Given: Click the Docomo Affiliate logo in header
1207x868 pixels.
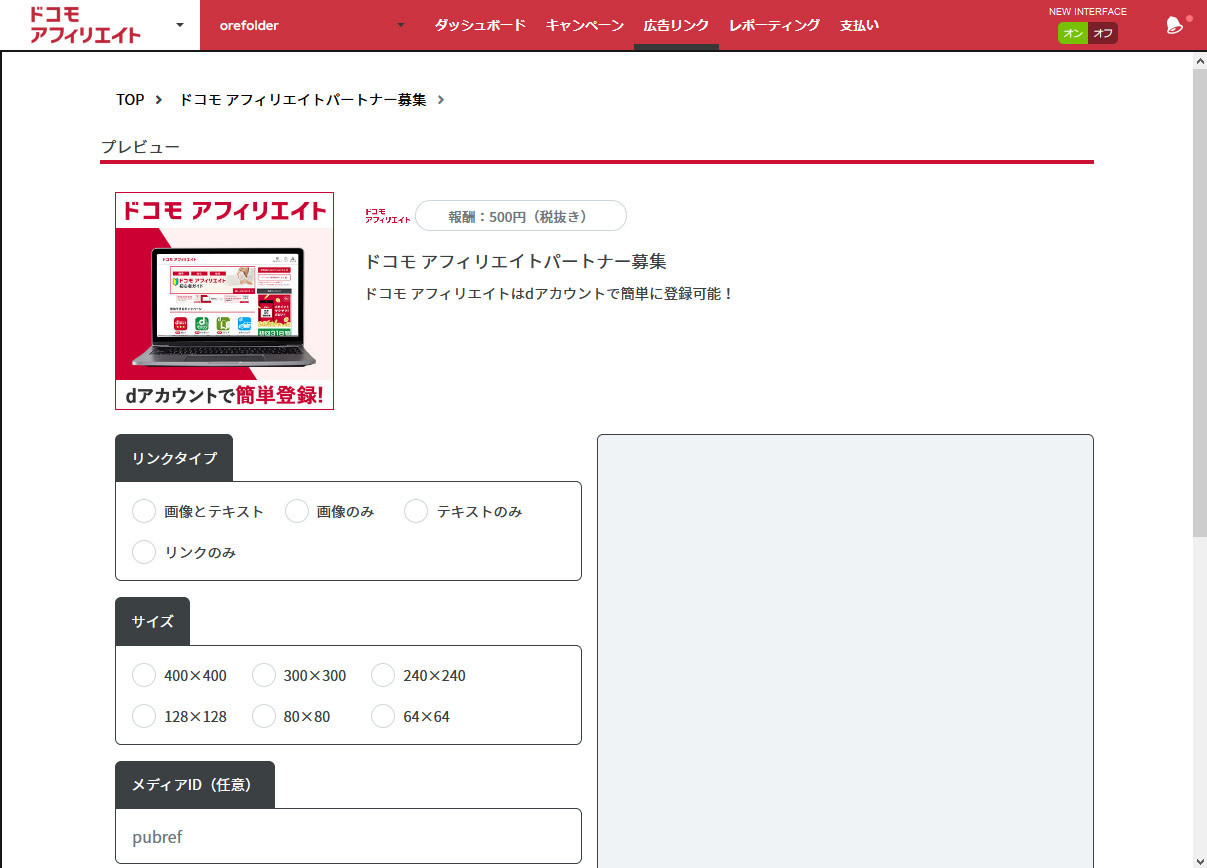Looking at the screenshot, I should pos(85,25).
